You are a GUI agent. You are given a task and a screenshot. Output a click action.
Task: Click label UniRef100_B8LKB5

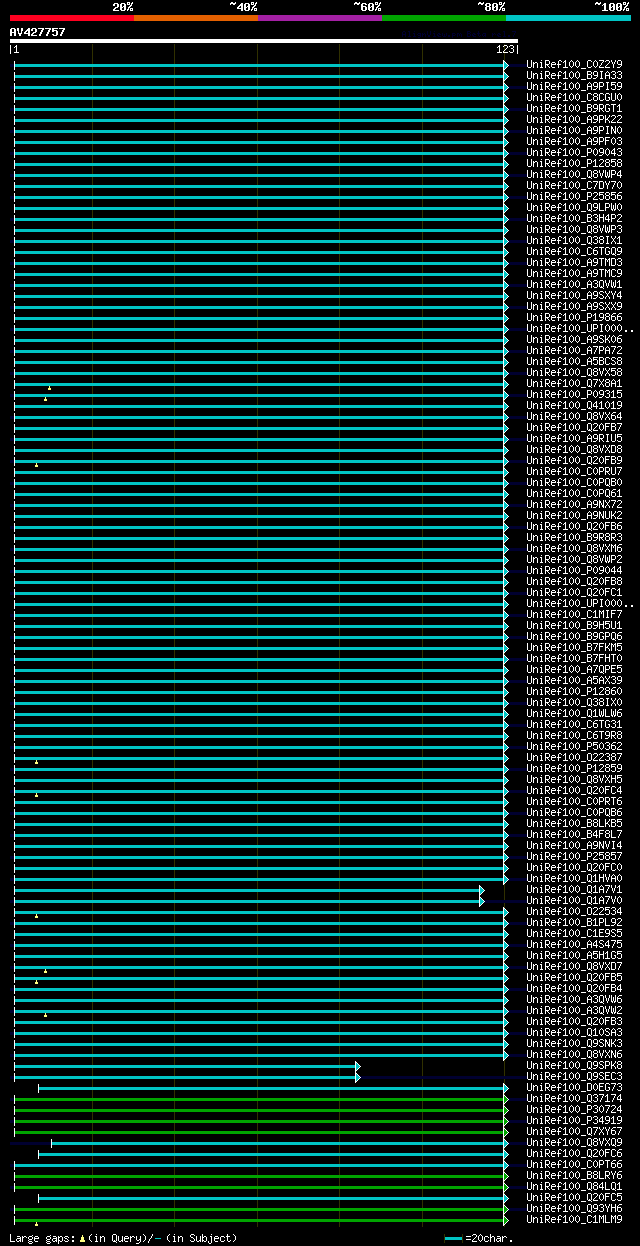point(574,823)
